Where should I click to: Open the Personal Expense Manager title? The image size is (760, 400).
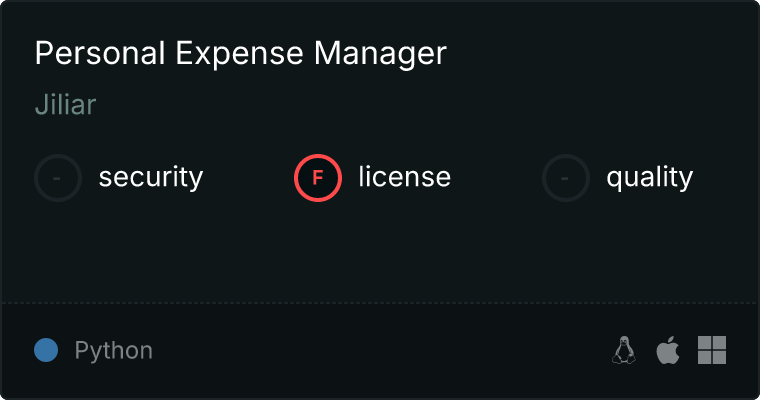point(240,54)
